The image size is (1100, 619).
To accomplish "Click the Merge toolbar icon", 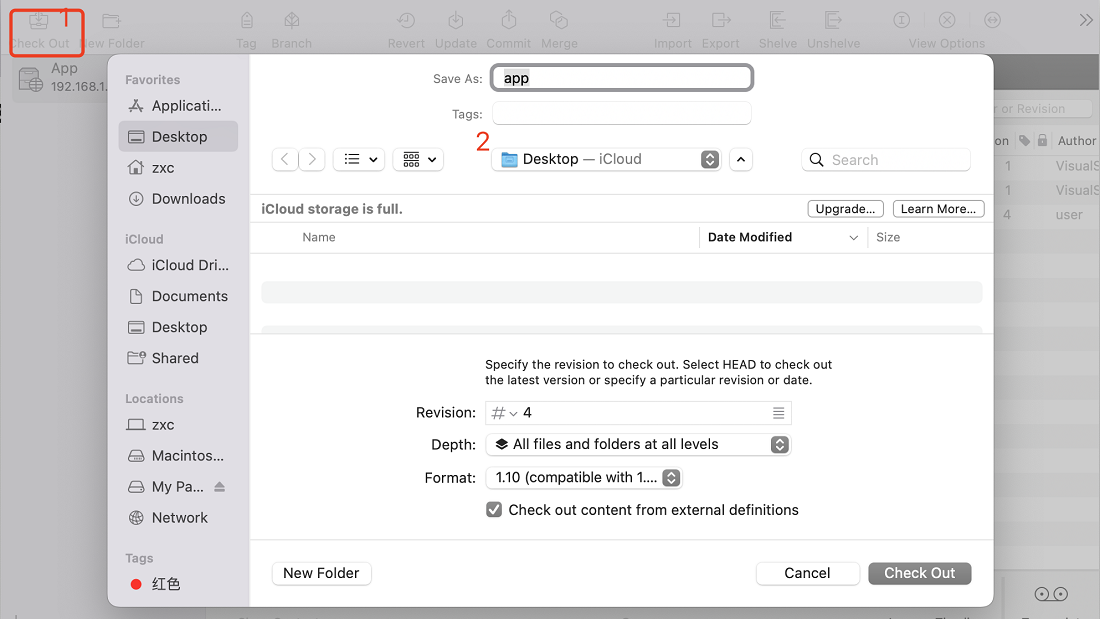I will coord(559,20).
